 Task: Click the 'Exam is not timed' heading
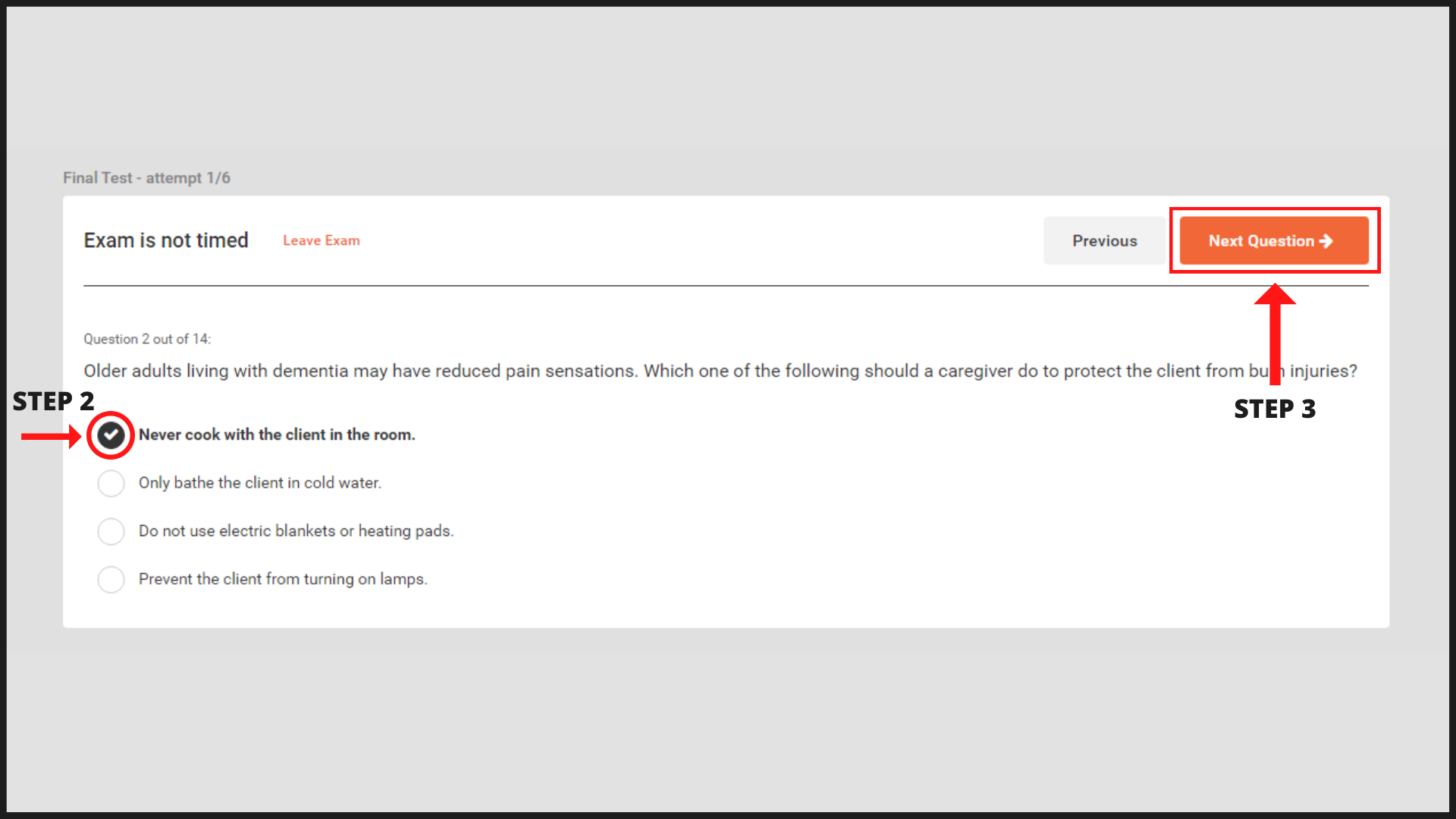pos(166,240)
